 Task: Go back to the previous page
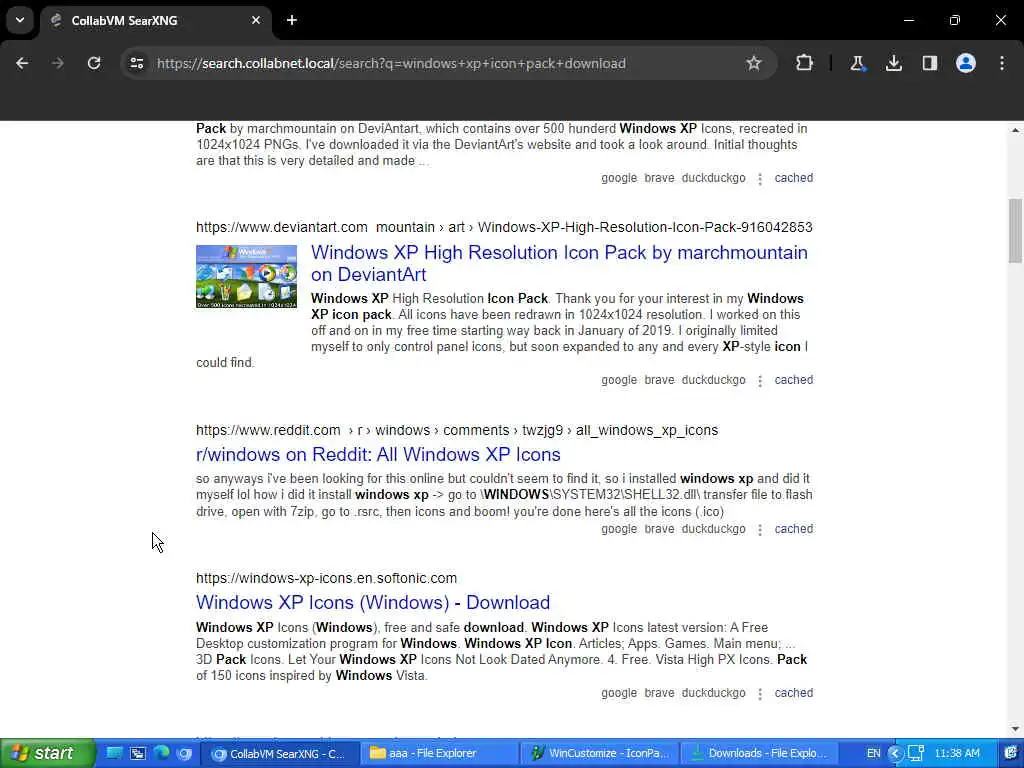click(22, 63)
